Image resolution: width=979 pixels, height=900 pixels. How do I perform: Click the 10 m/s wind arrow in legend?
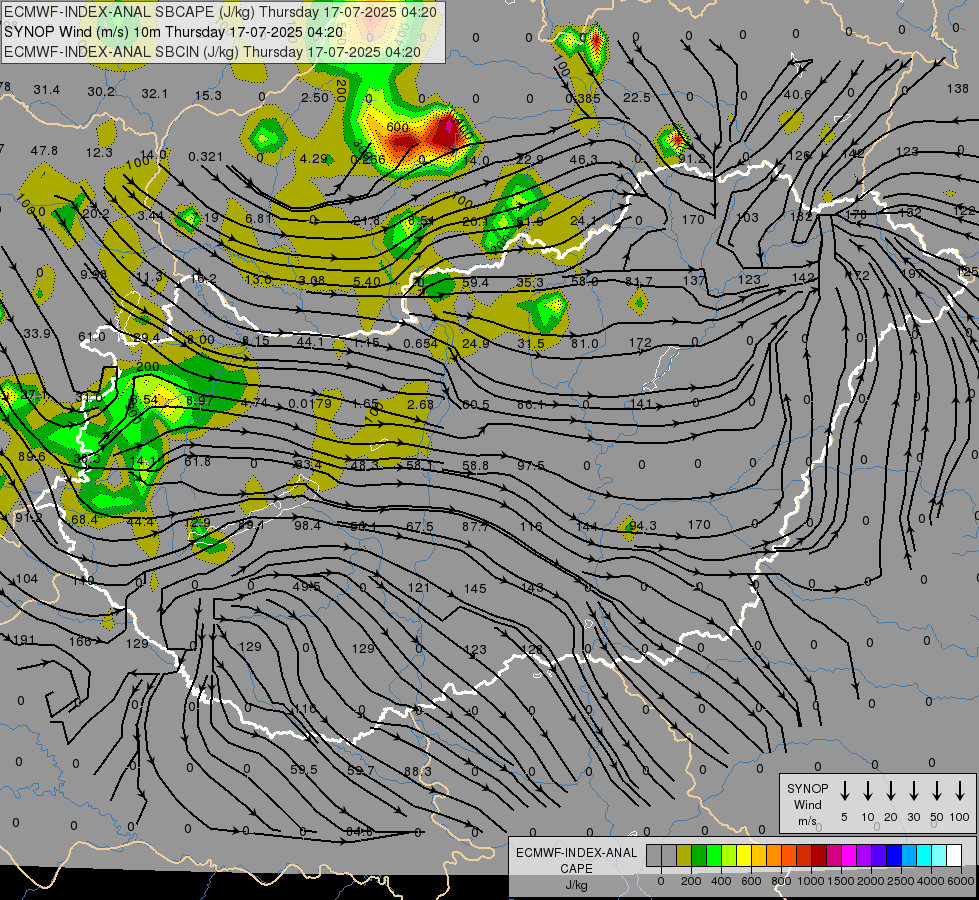pyautogui.click(x=867, y=791)
